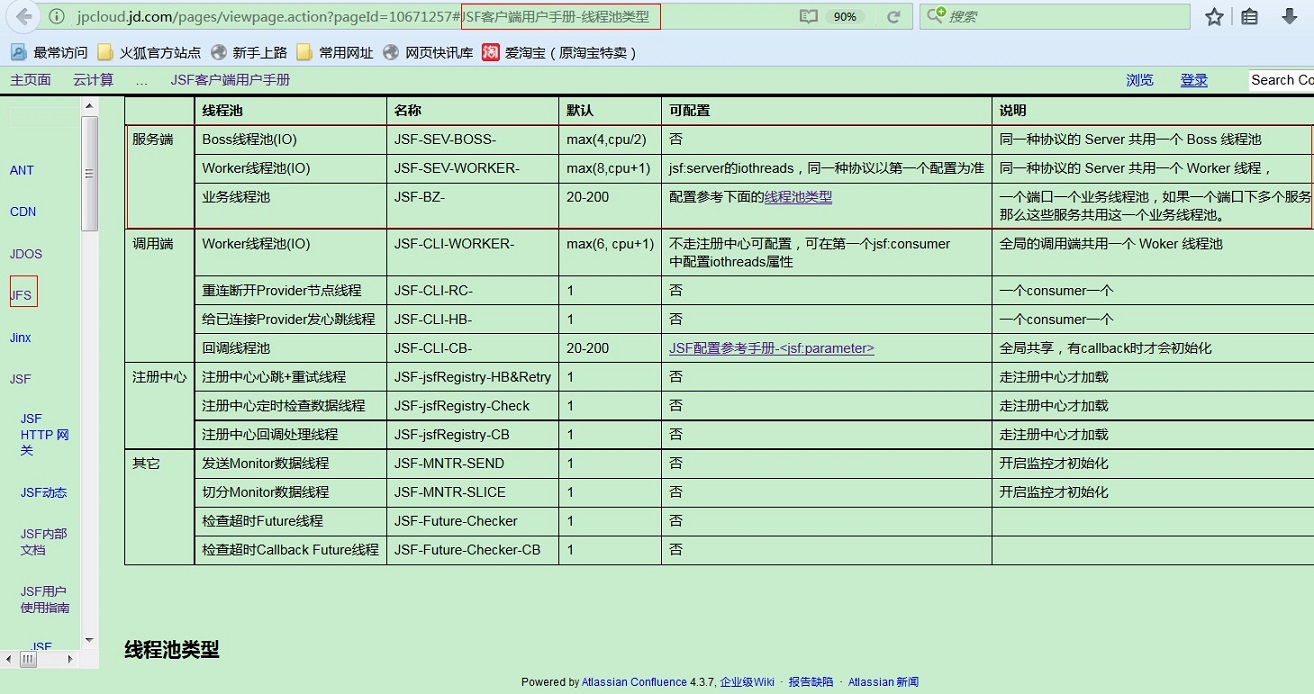
Task: Select CDN in the sidebar
Action: point(23,212)
